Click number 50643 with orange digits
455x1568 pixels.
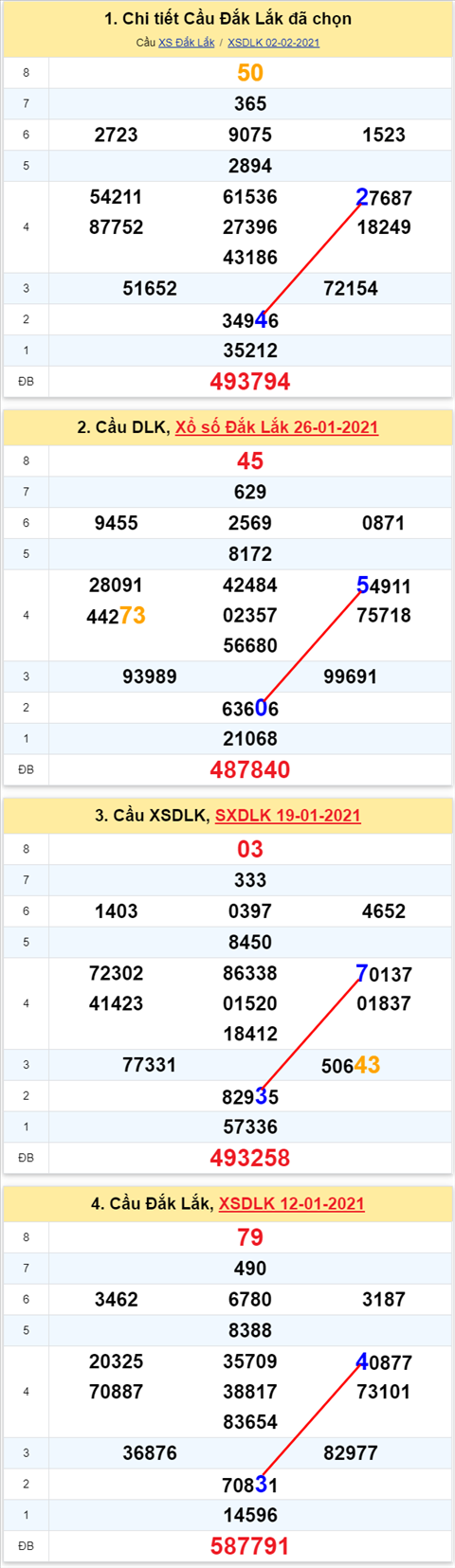[351, 1066]
